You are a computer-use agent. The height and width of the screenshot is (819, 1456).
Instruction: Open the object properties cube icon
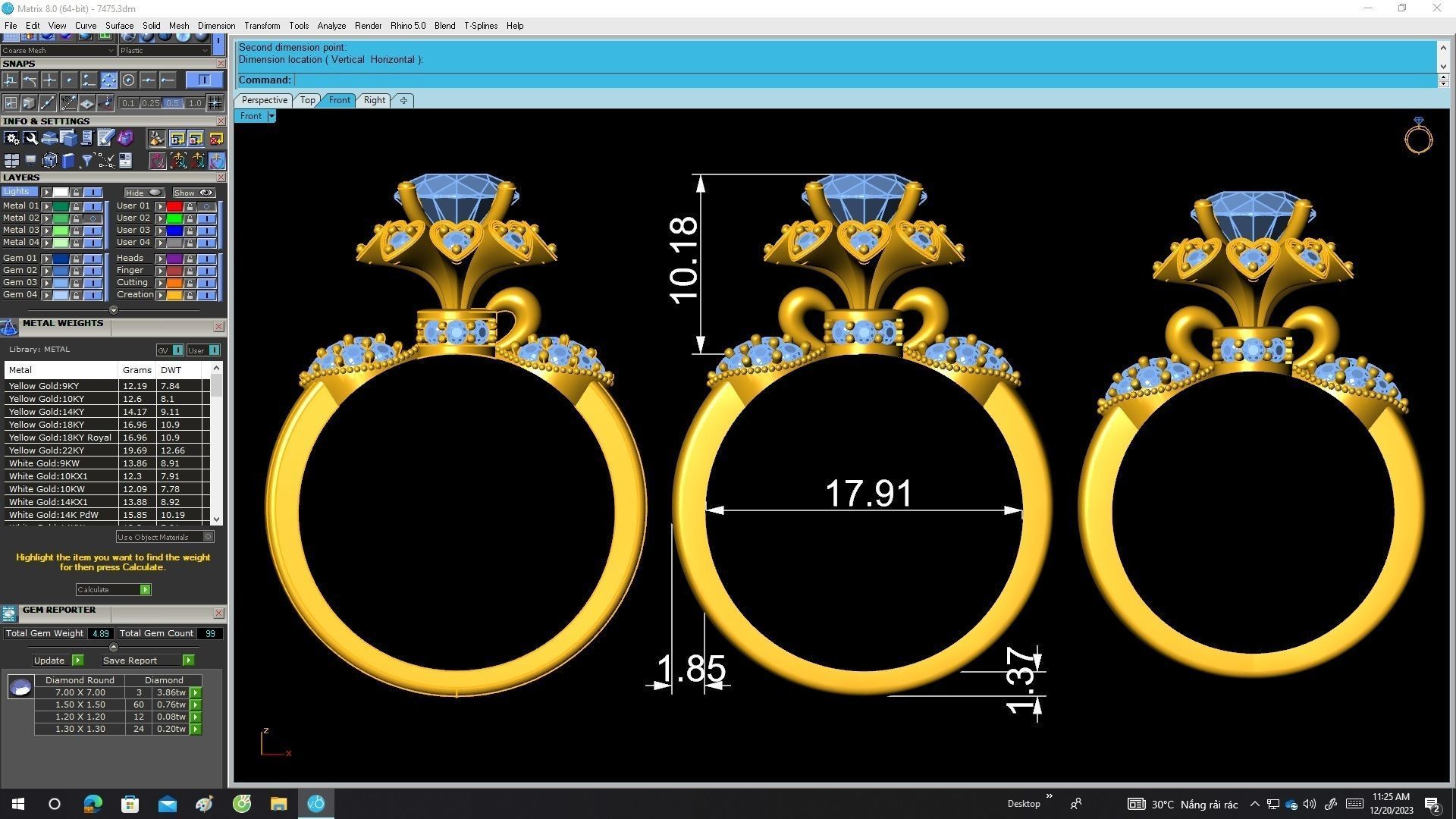click(68, 138)
